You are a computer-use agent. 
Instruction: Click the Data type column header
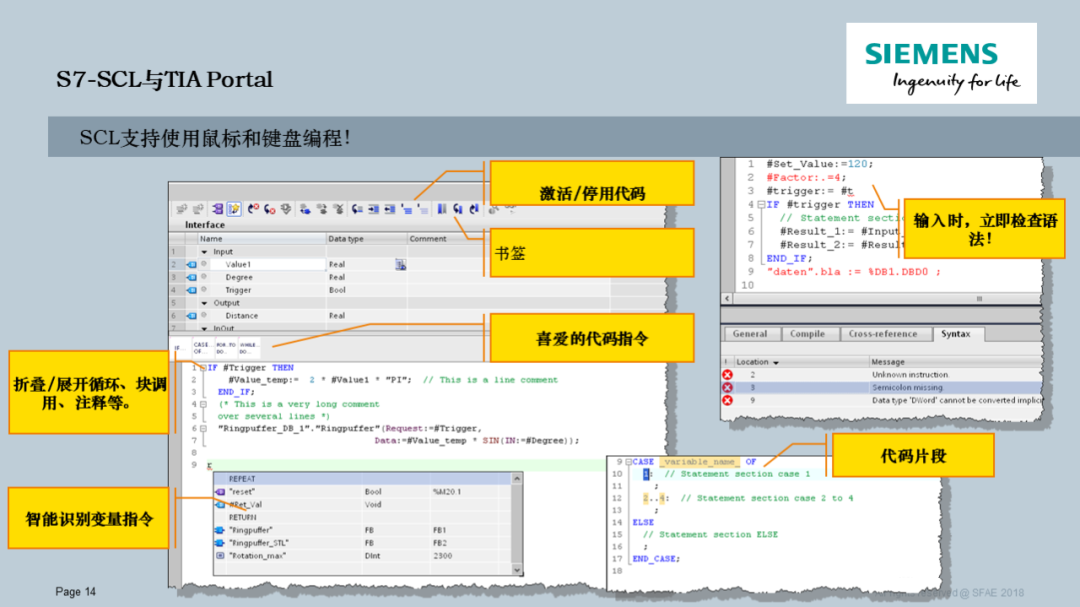pos(346,238)
